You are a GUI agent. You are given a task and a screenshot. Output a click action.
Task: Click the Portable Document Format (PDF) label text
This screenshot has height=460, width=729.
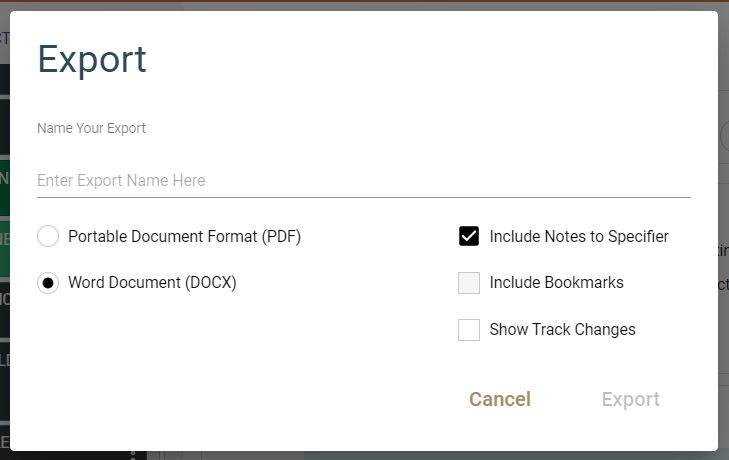(184, 237)
